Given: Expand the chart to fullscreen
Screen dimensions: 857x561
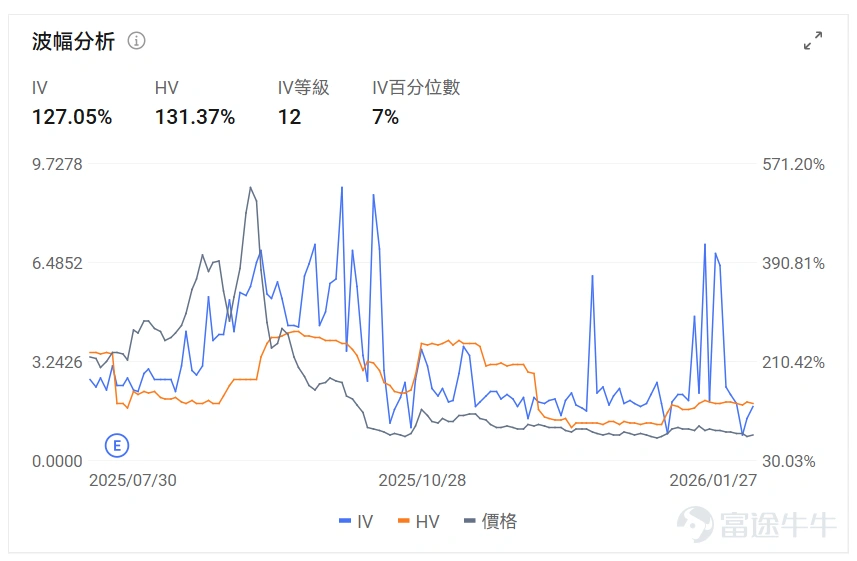Looking at the screenshot, I should coord(813,41).
